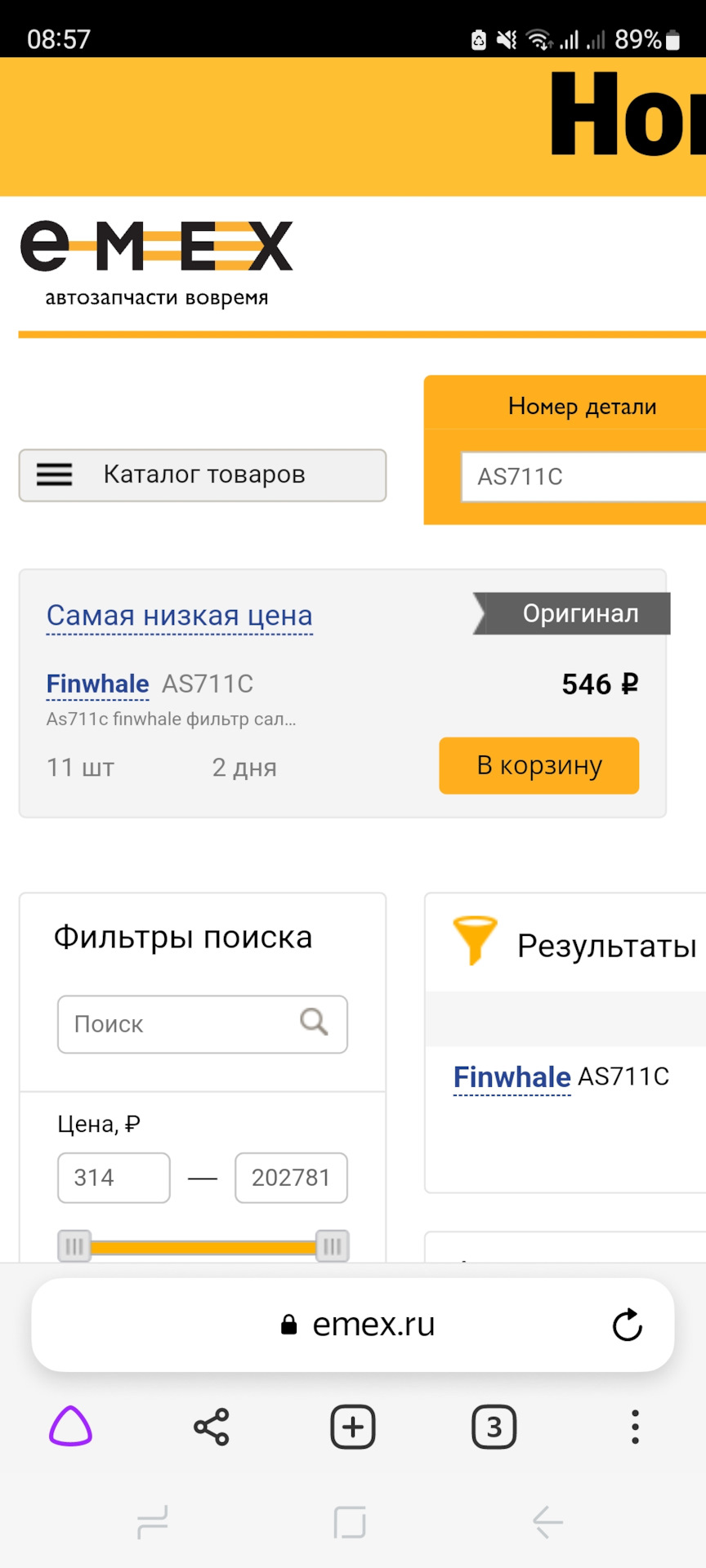
Task: Open the browser three-dot overflow menu
Action: [635, 1427]
